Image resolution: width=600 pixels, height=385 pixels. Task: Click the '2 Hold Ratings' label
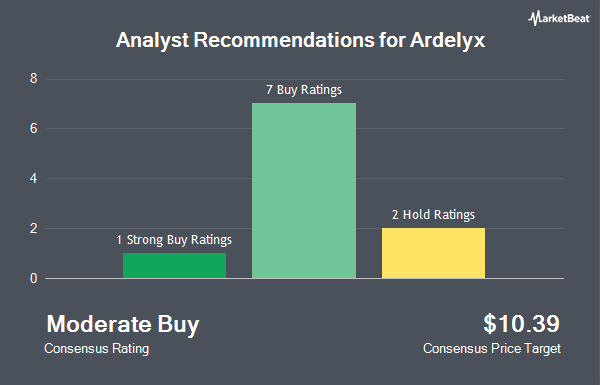433,215
